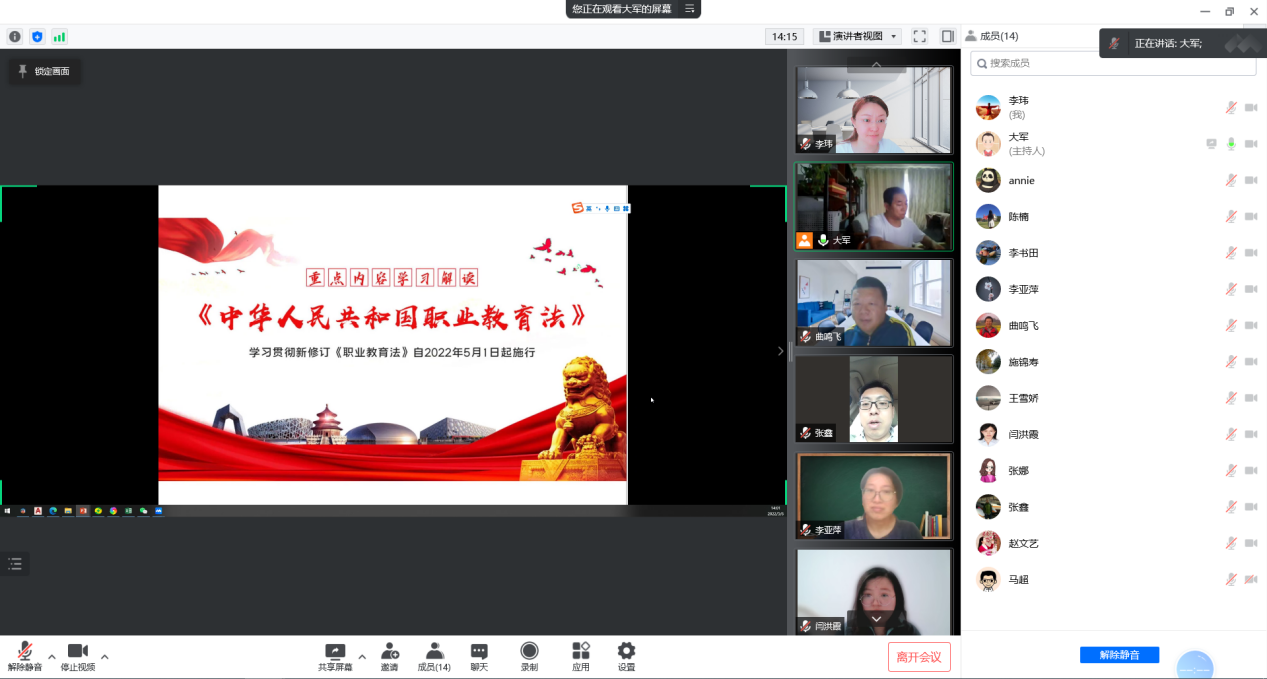1267x679 pixels.
Task: Open 设置 settings gear
Action: coord(626,656)
